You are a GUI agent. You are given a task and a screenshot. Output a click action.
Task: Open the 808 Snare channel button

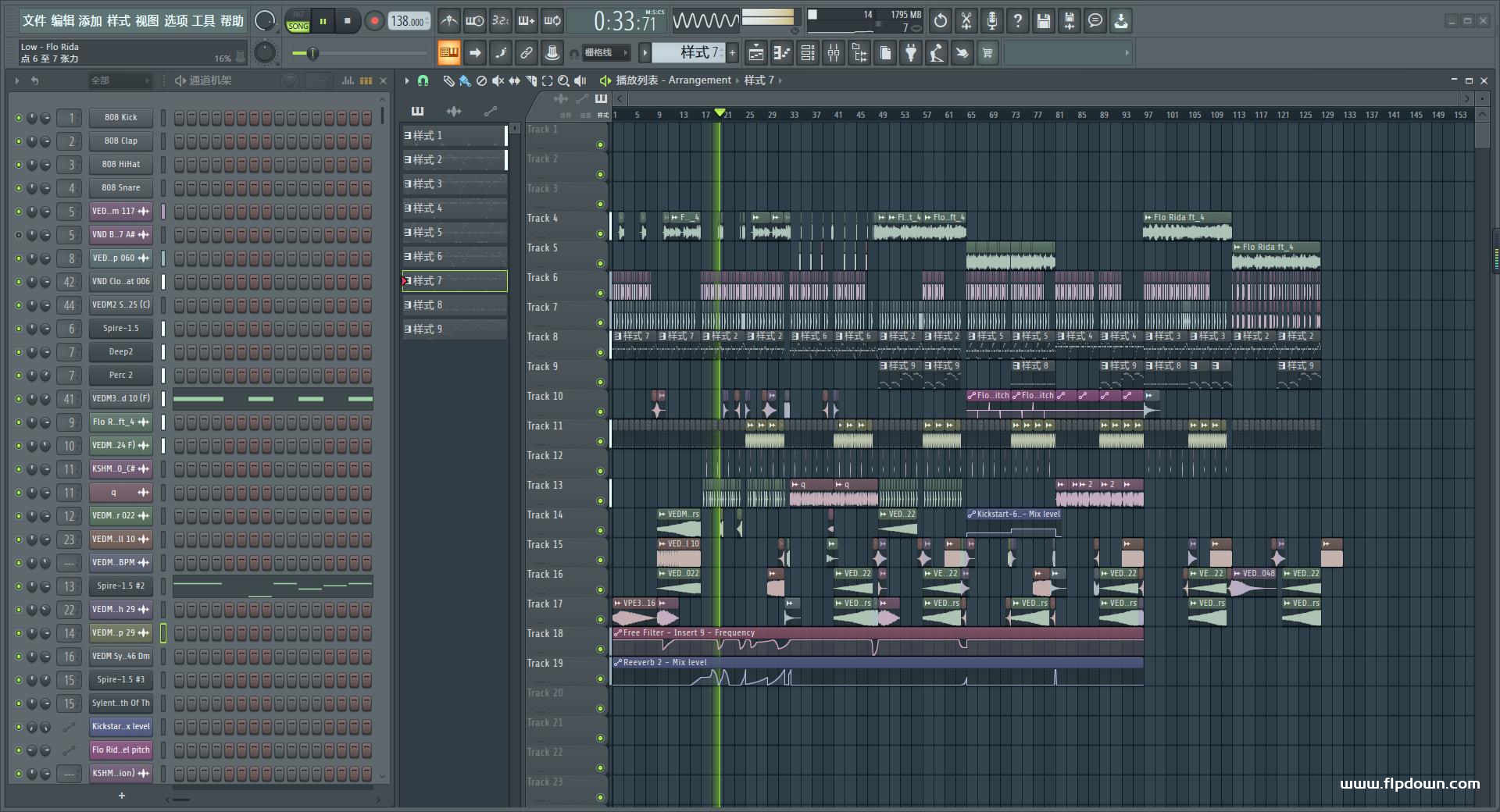[x=120, y=187]
